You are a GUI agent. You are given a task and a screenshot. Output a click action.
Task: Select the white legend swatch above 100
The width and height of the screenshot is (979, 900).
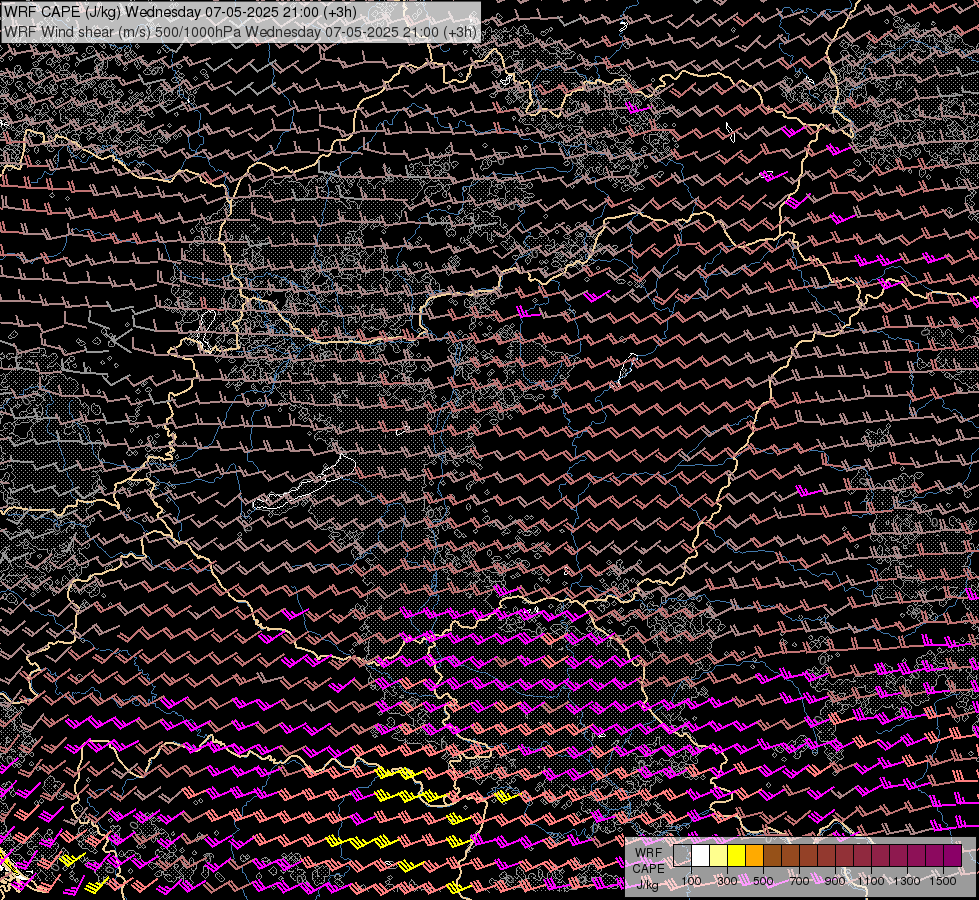(x=701, y=855)
